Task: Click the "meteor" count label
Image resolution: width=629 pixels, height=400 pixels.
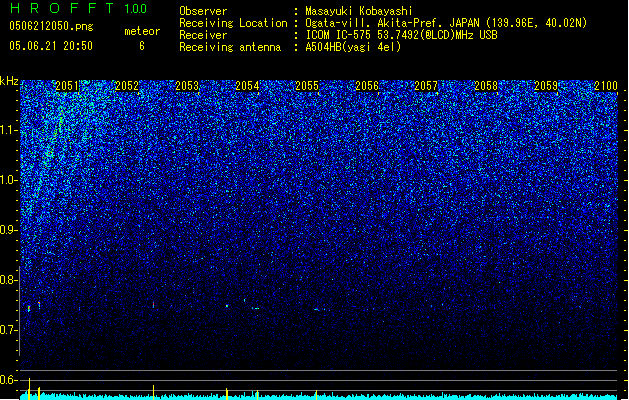Action: pyautogui.click(x=142, y=31)
